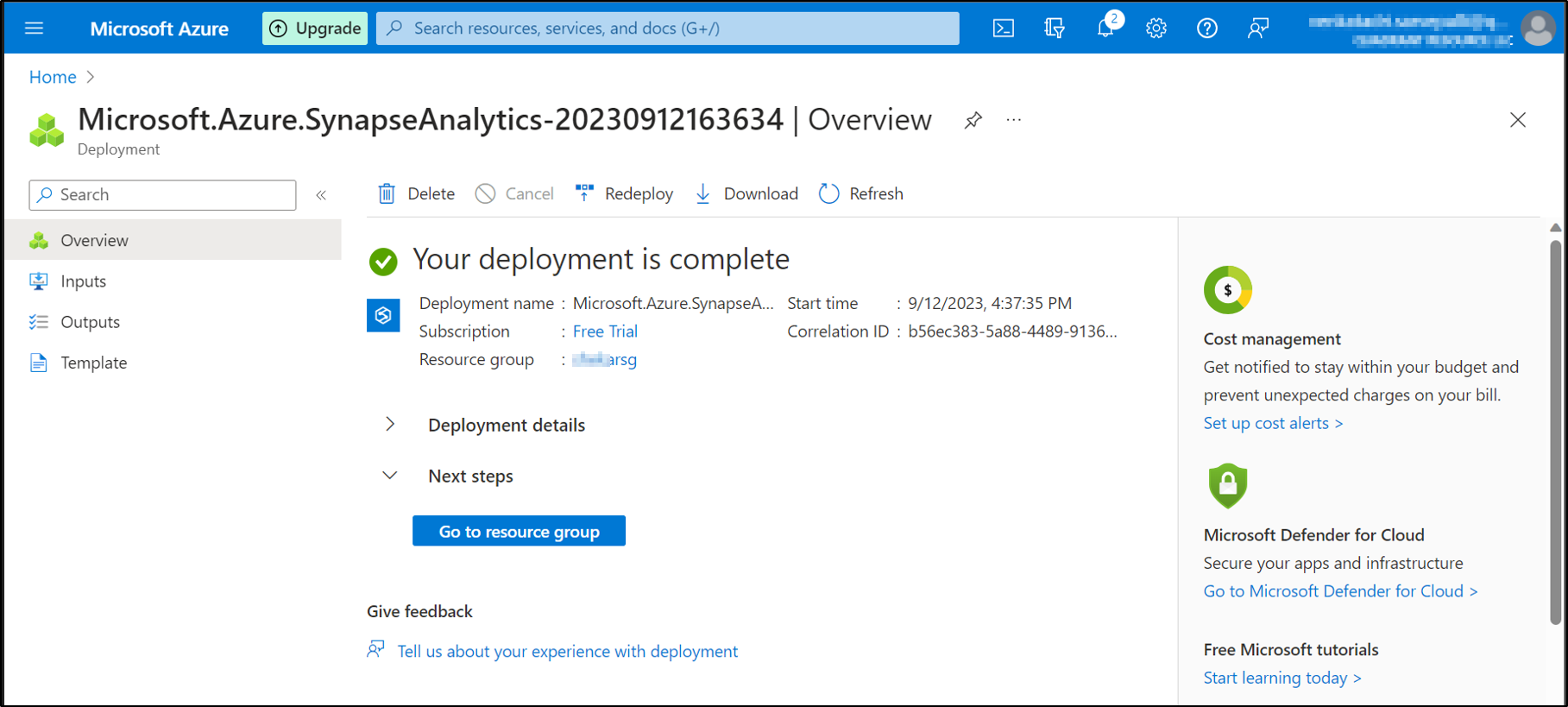
Task: Close the deployment blade with X
Action: (x=1518, y=120)
